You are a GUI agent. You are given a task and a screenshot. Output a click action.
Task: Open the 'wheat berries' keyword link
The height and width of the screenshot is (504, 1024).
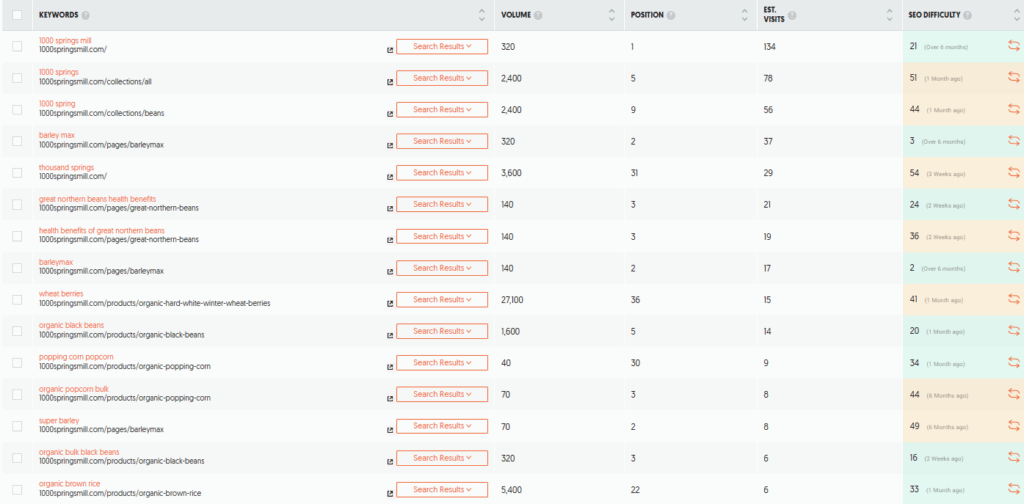point(61,294)
